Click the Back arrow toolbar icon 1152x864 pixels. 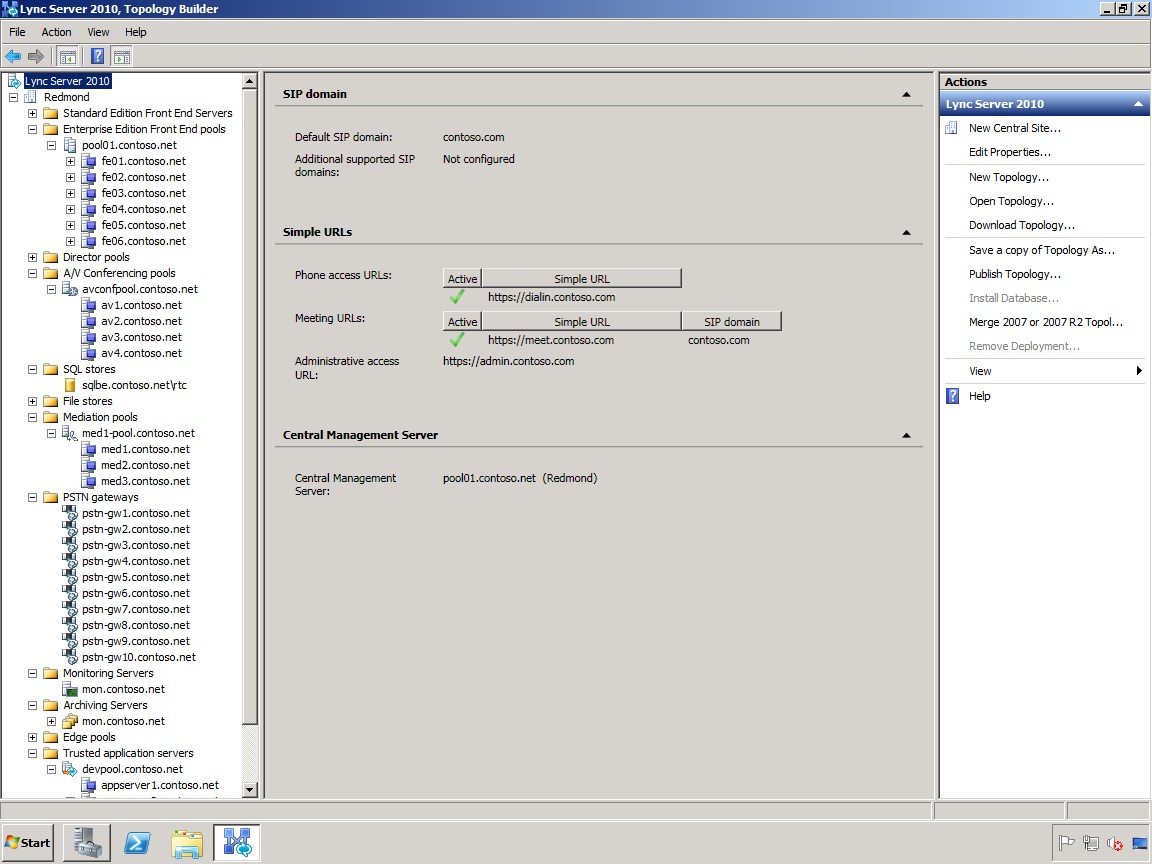13,57
